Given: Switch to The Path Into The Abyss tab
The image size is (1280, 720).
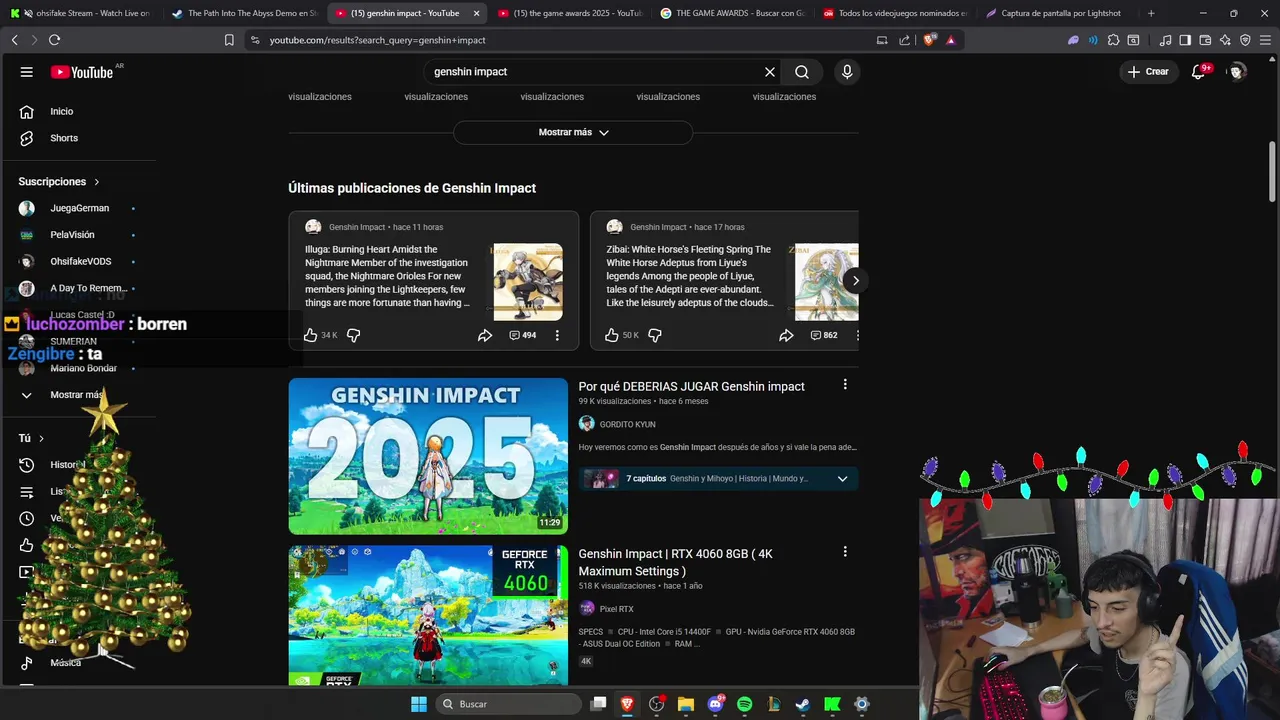Looking at the screenshot, I should tap(245, 13).
